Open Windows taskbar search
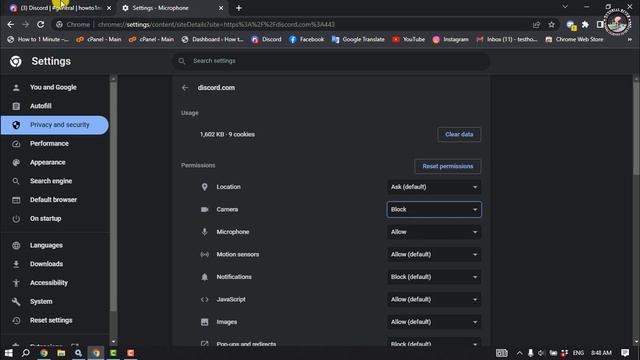The image size is (640, 360). click(25, 353)
